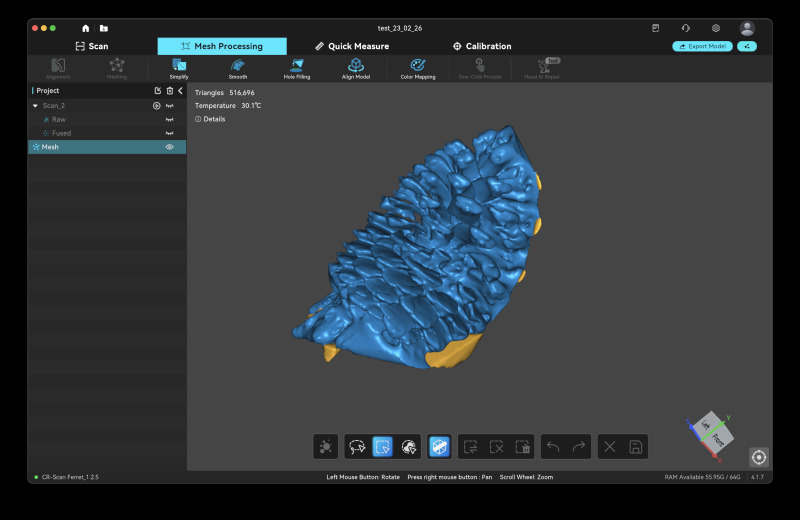The height and width of the screenshot is (520, 800).
Task: Click the Head AI Repair icon
Action: pyautogui.click(x=542, y=68)
